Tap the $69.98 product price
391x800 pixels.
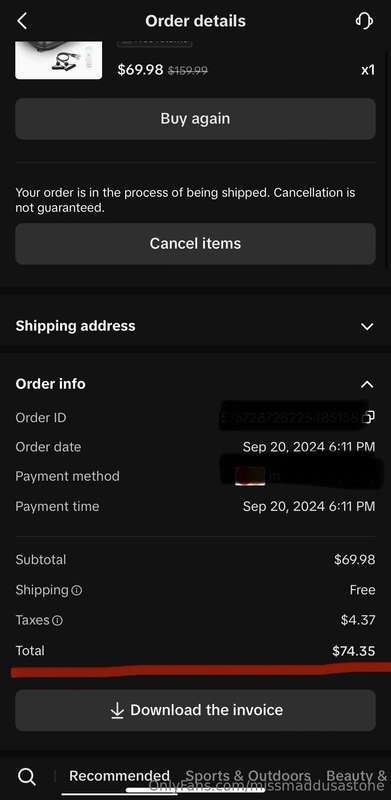tap(140, 70)
